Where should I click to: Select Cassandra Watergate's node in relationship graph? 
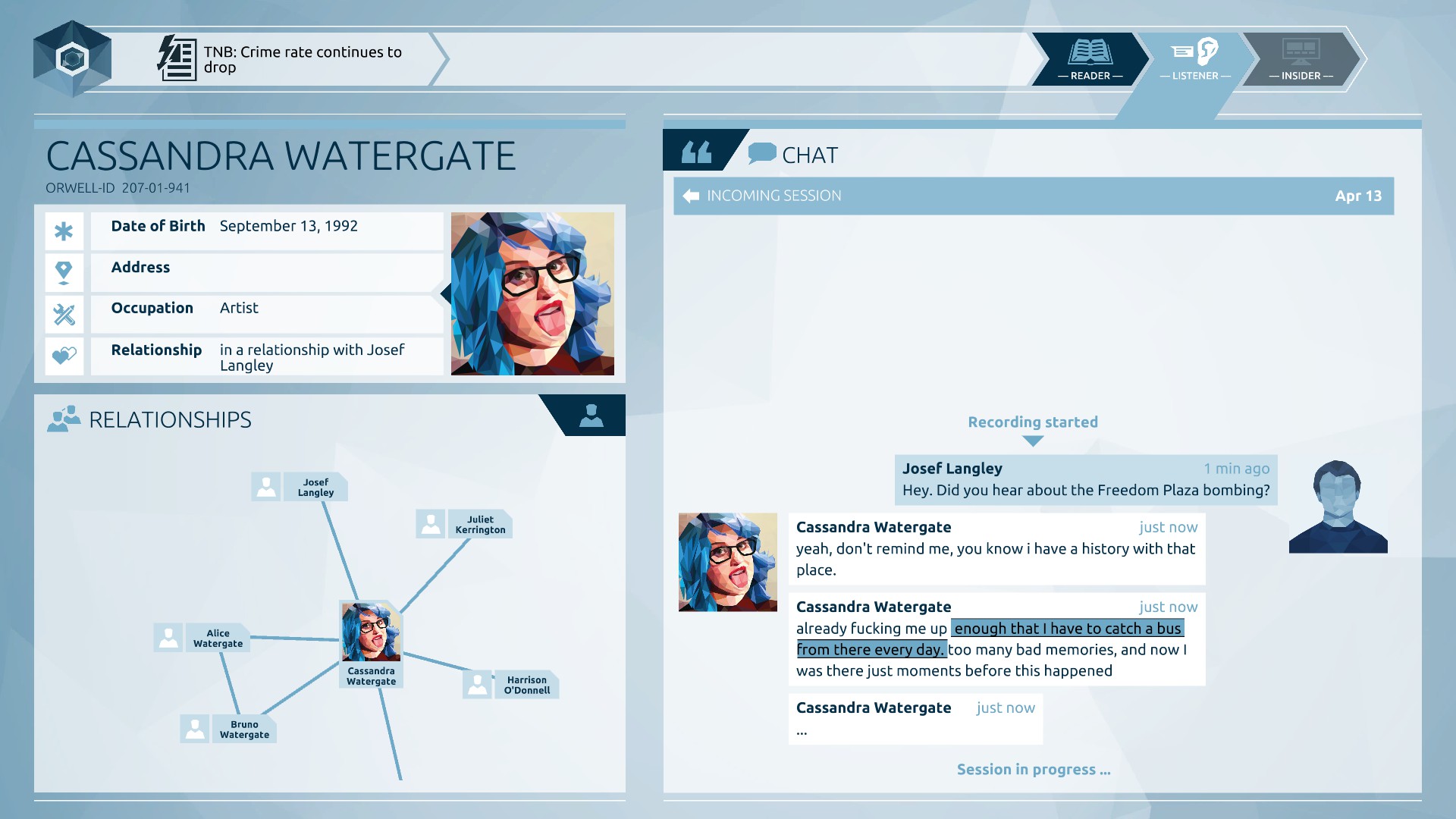coord(371,644)
